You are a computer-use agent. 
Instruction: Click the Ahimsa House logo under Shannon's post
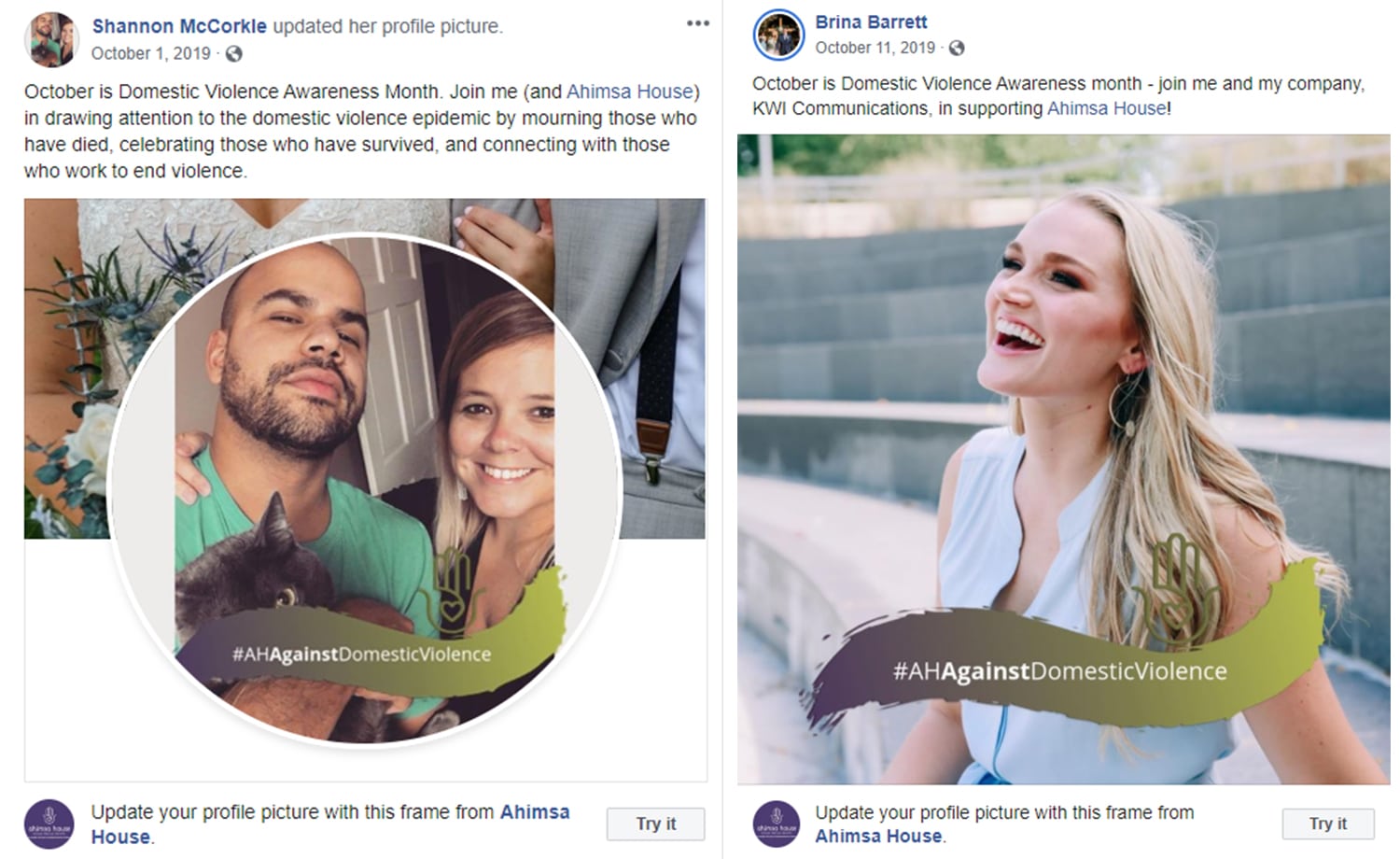point(49,824)
